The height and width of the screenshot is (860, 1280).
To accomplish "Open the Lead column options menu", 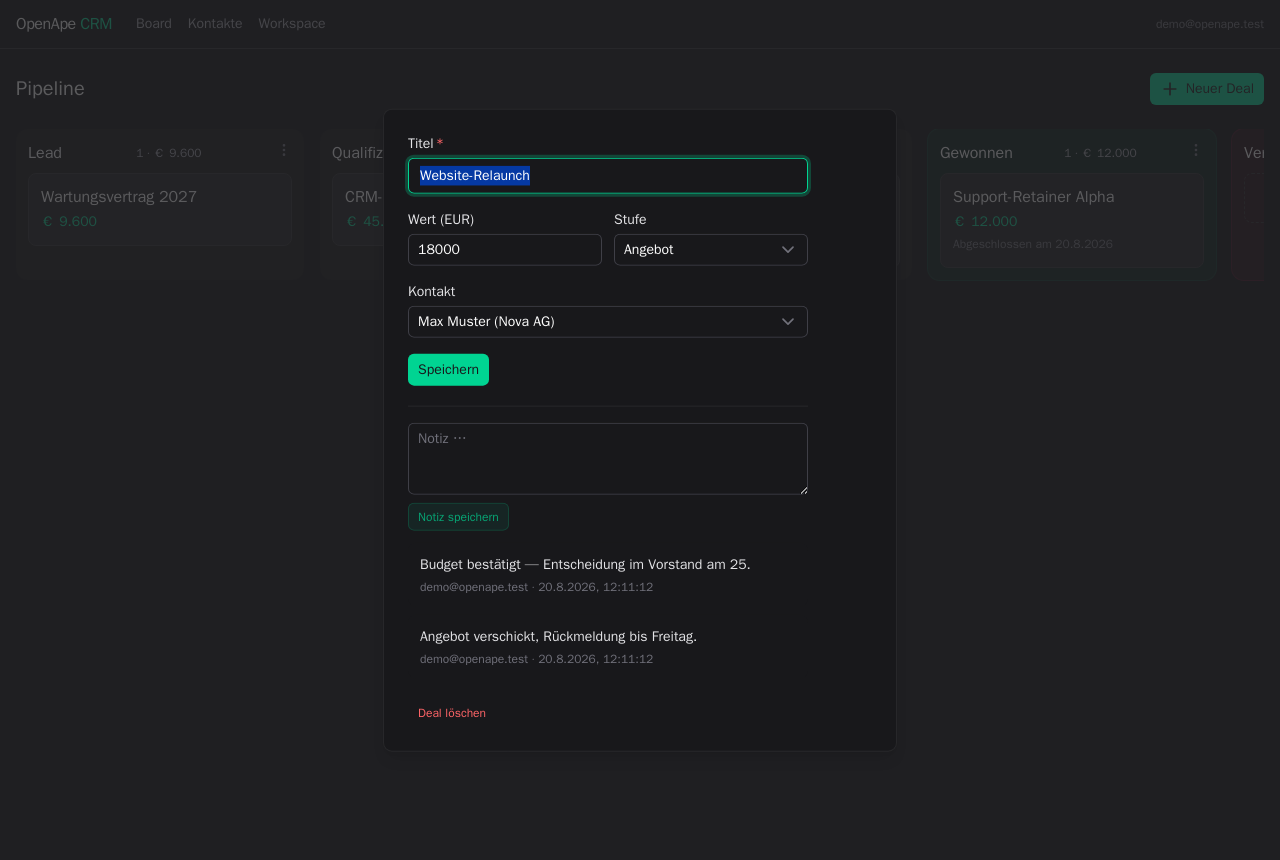I will point(284,150).
